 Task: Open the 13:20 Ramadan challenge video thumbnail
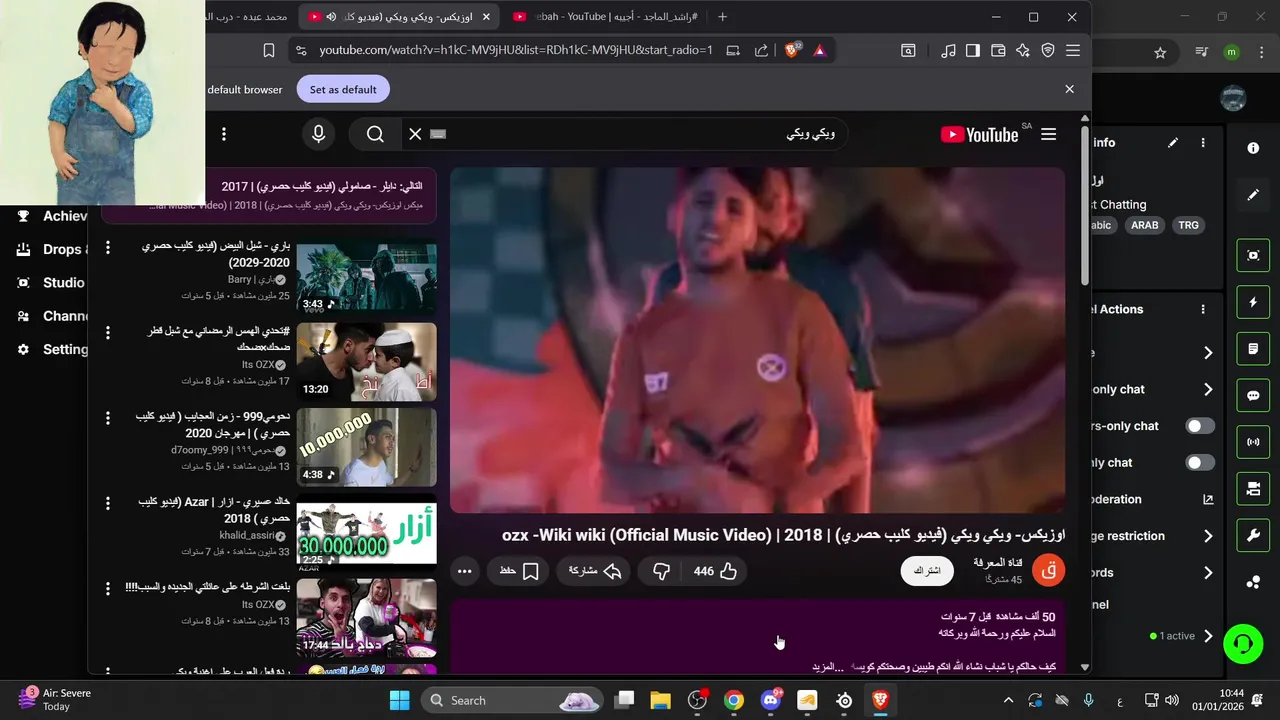(x=366, y=362)
